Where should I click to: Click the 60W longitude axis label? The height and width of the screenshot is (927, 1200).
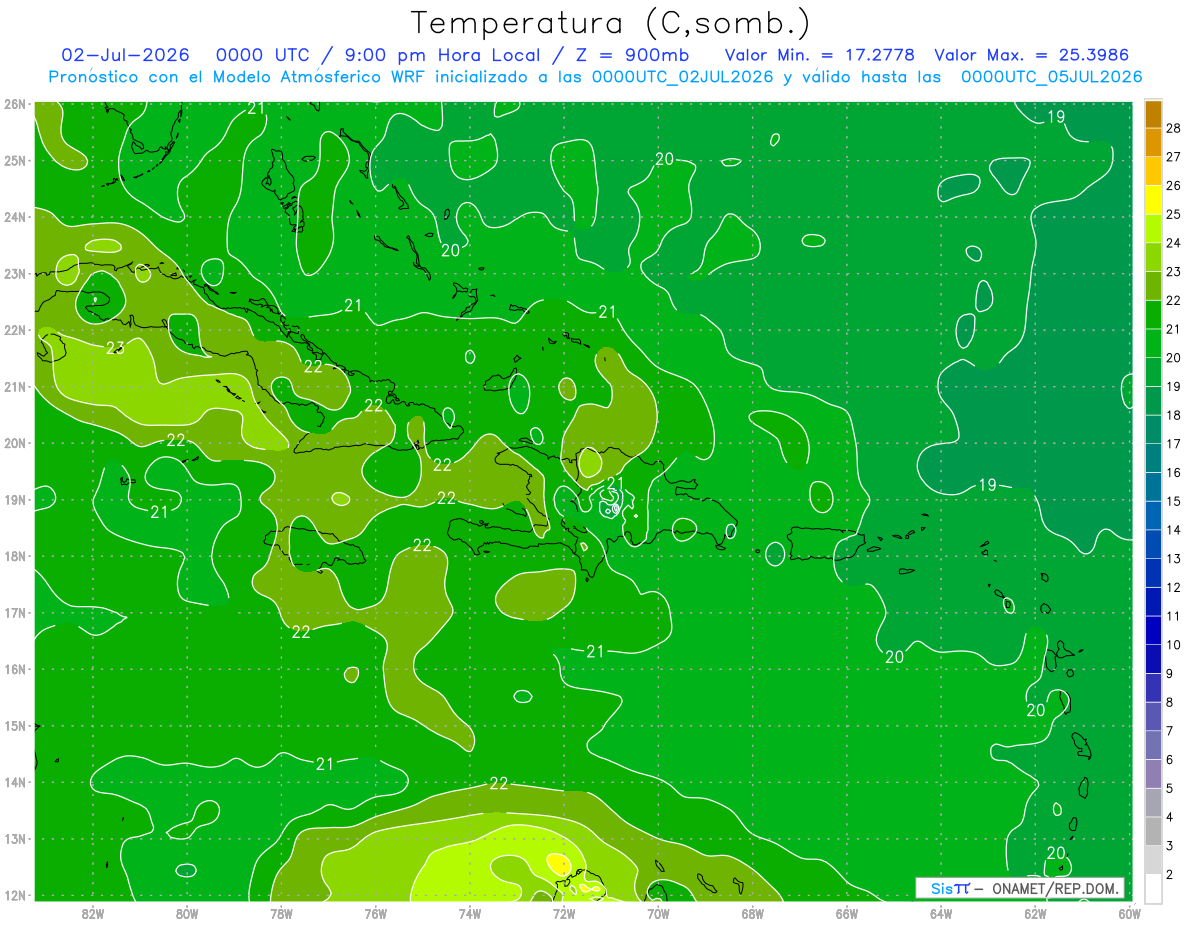click(x=1129, y=914)
